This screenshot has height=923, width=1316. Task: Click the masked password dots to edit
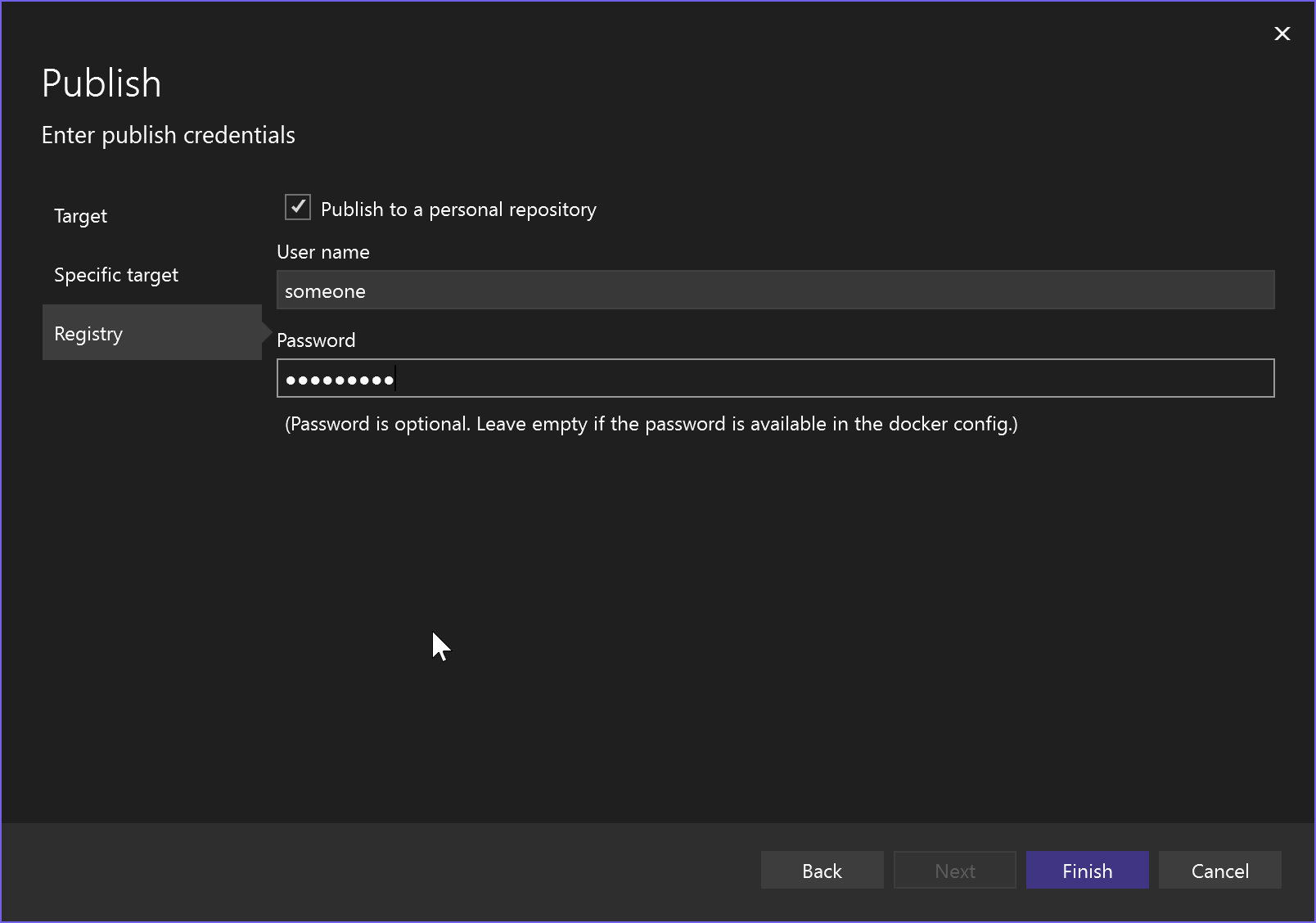point(338,379)
